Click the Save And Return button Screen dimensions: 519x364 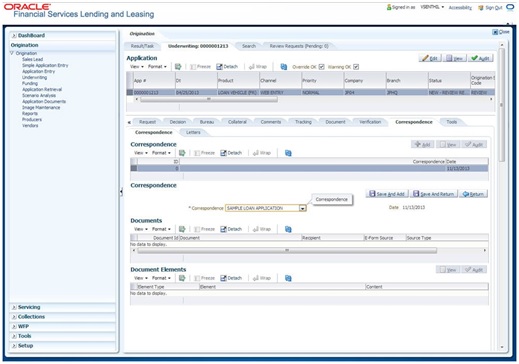pyautogui.click(x=433, y=194)
